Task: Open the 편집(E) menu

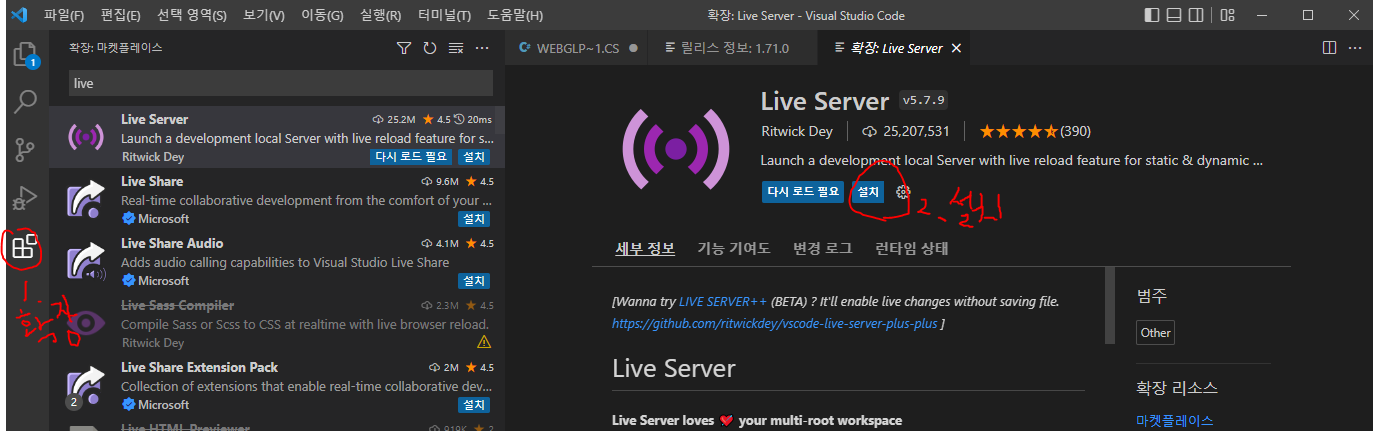Action: 120,15
